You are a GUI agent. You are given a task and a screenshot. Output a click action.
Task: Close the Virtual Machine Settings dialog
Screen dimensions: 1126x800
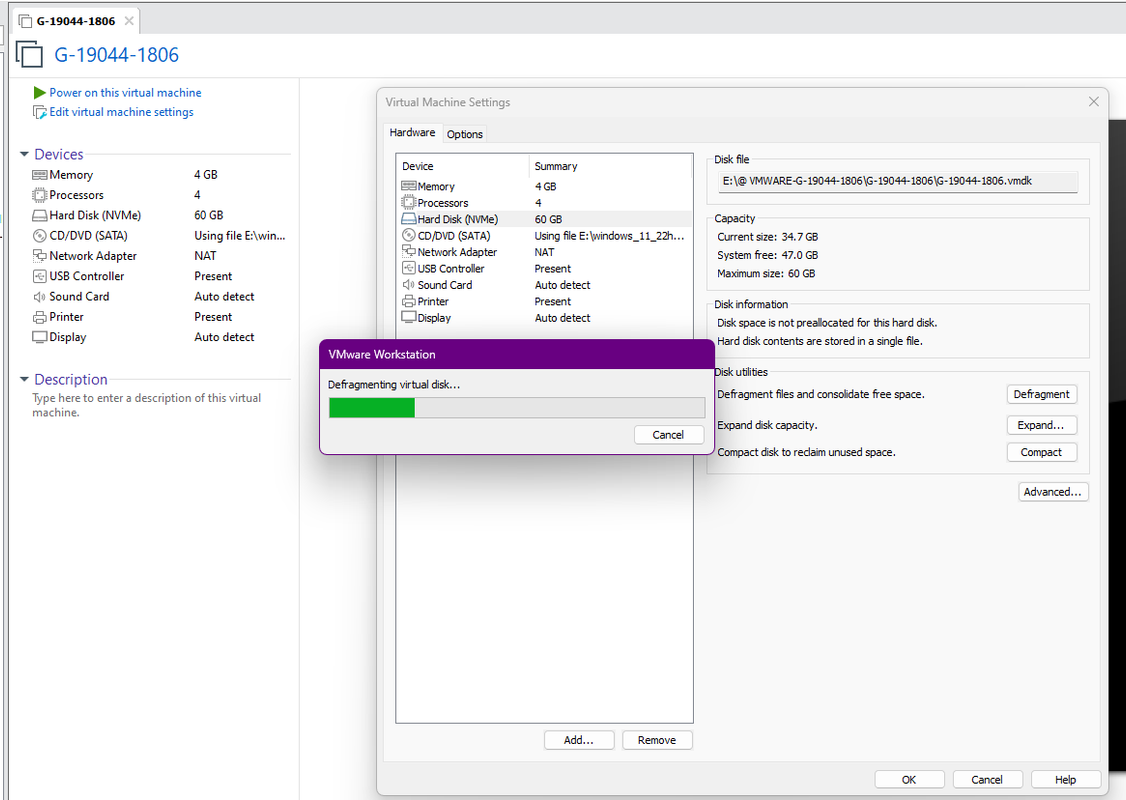tap(1094, 102)
